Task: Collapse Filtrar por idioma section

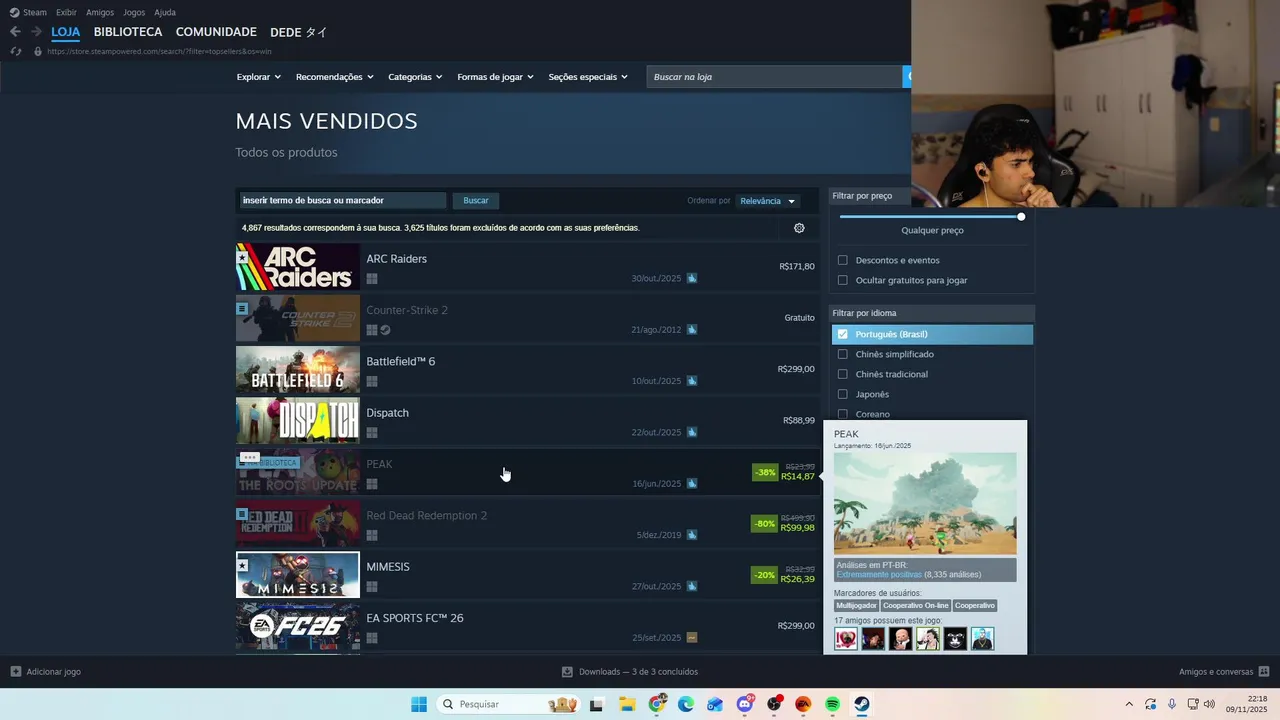Action: coord(931,313)
